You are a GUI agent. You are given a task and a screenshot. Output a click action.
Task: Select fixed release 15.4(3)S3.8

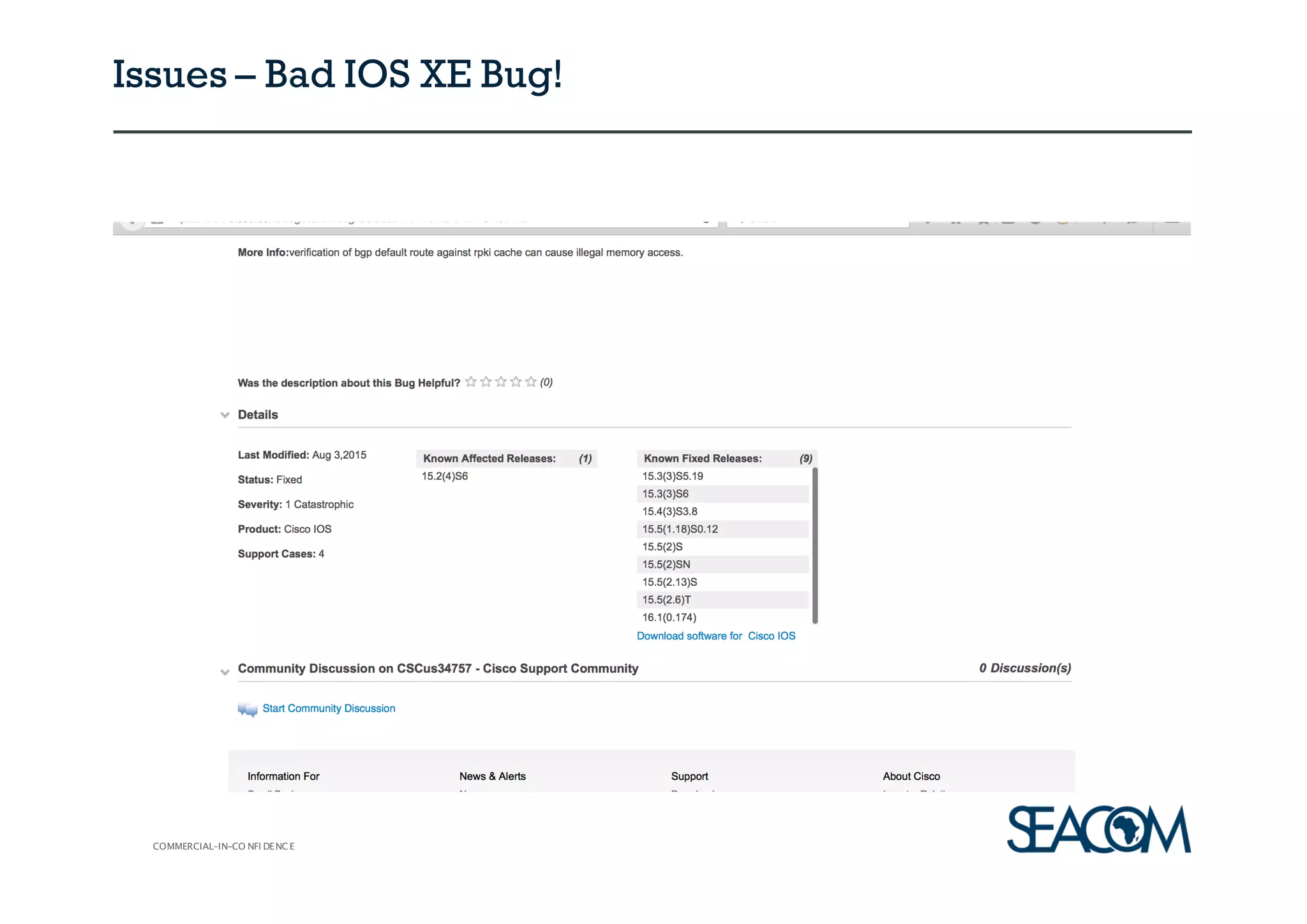click(723, 512)
